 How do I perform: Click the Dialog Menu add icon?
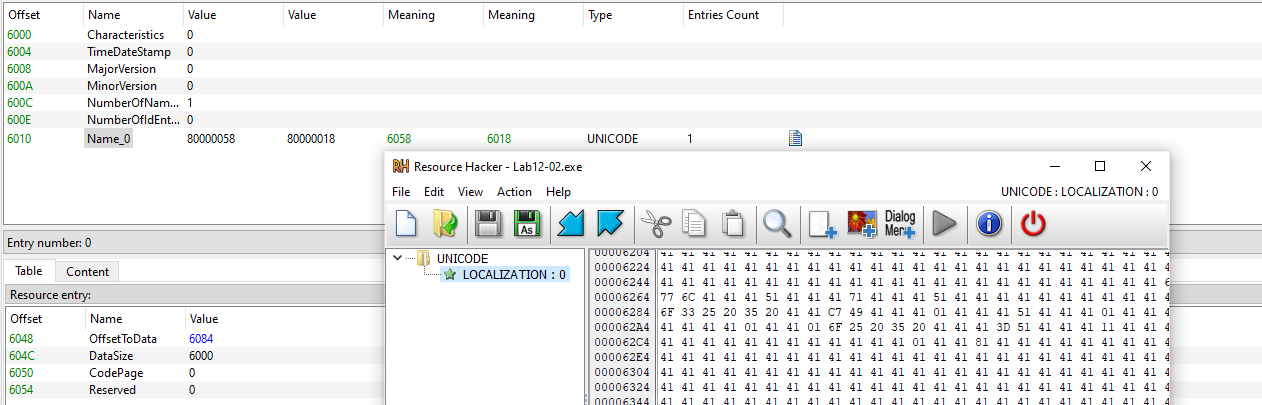pos(900,224)
